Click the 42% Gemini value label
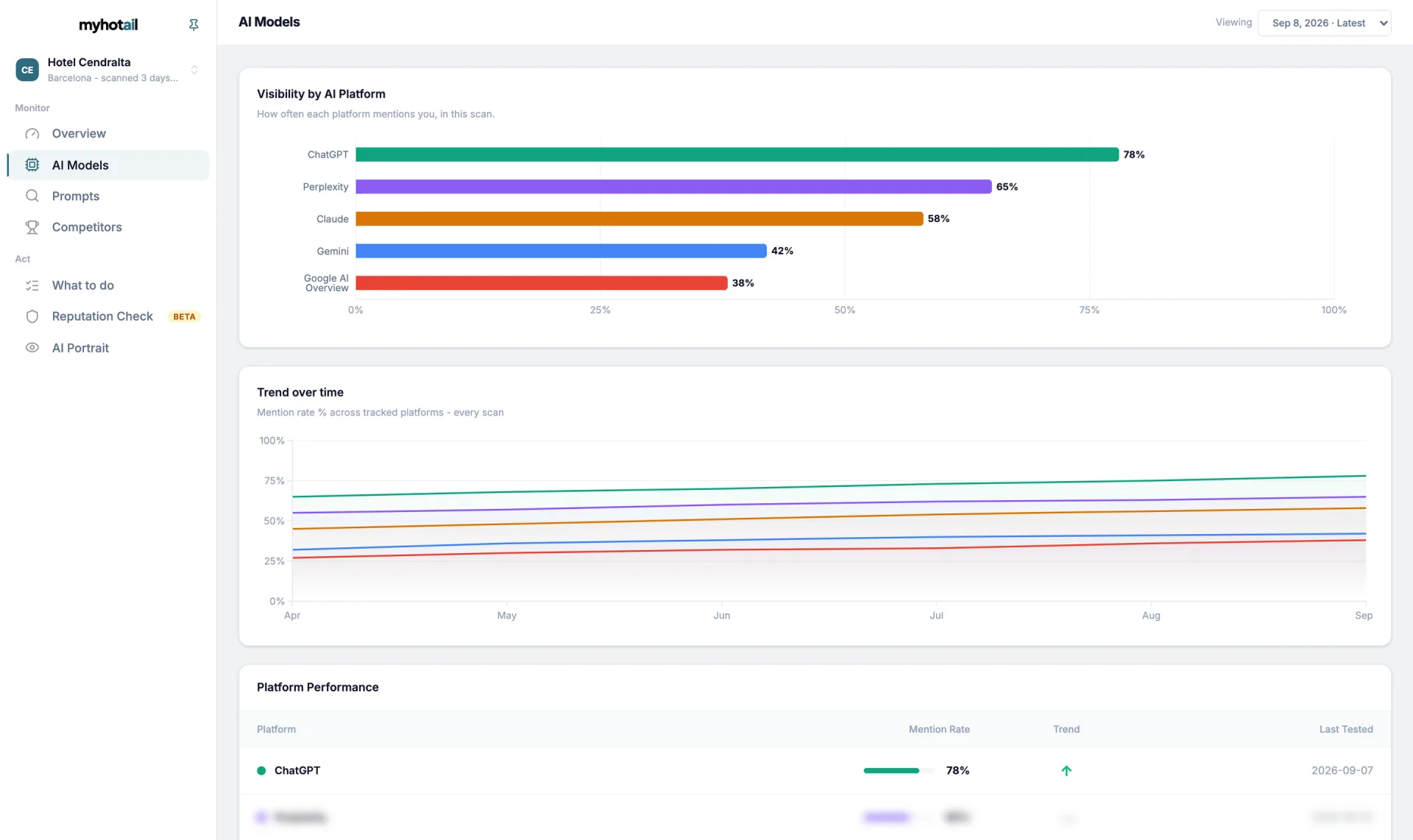The image size is (1413, 840). [x=782, y=251]
